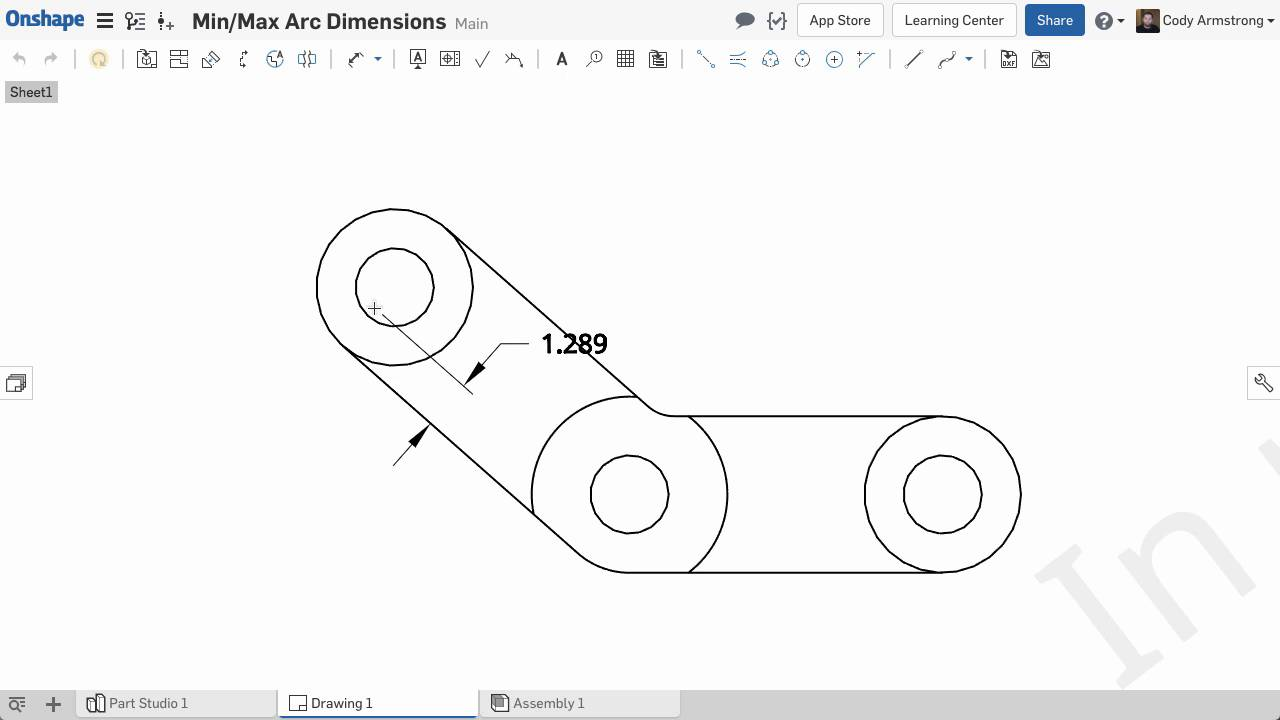Select the Broken-out section view tool

(x=243, y=60)
